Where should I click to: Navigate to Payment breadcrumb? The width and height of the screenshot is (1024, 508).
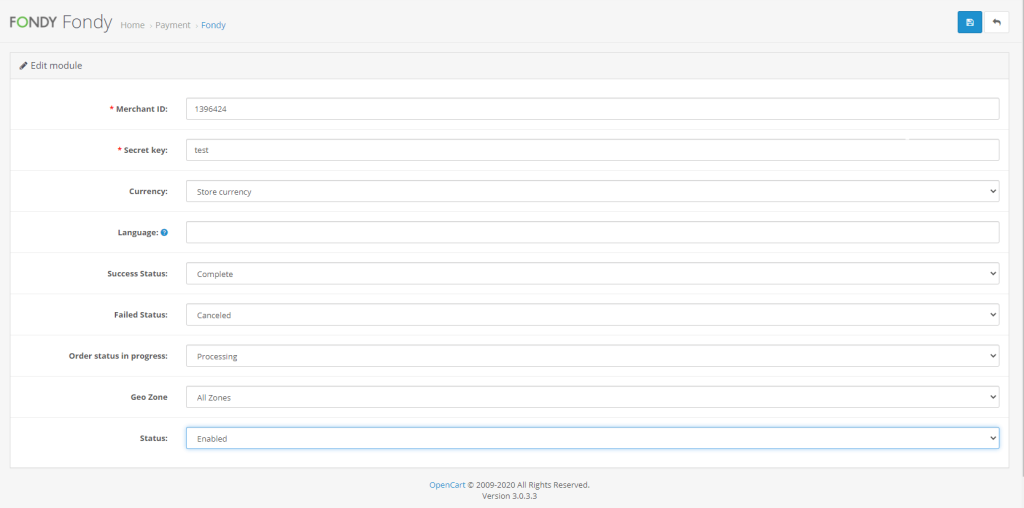[x=172, y=25]
